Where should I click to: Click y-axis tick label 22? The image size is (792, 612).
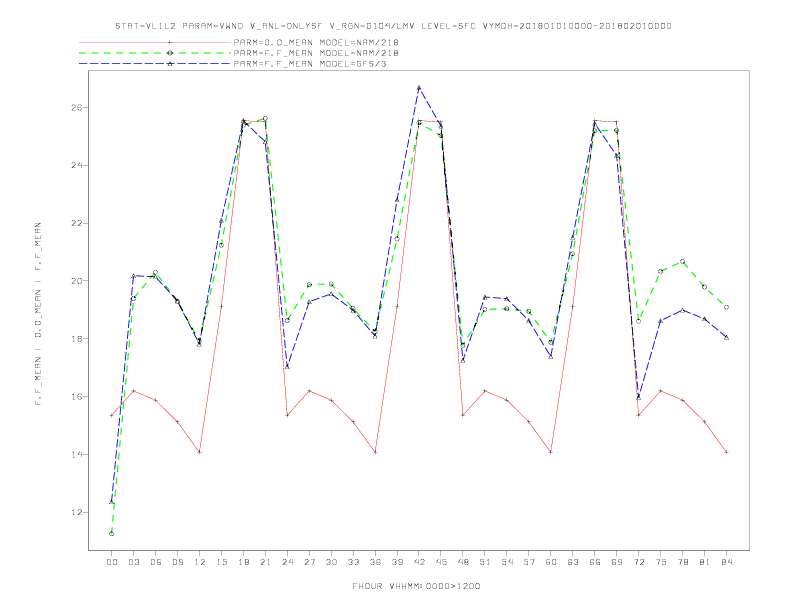click(x=77, y=223)
